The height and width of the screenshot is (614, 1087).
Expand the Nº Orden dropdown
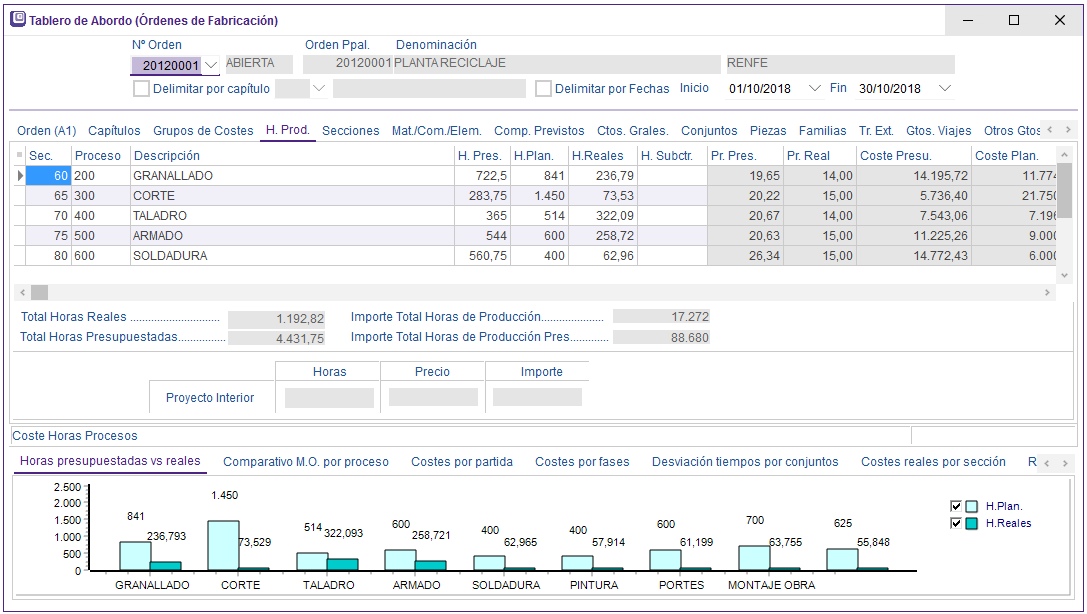[211, 66]
